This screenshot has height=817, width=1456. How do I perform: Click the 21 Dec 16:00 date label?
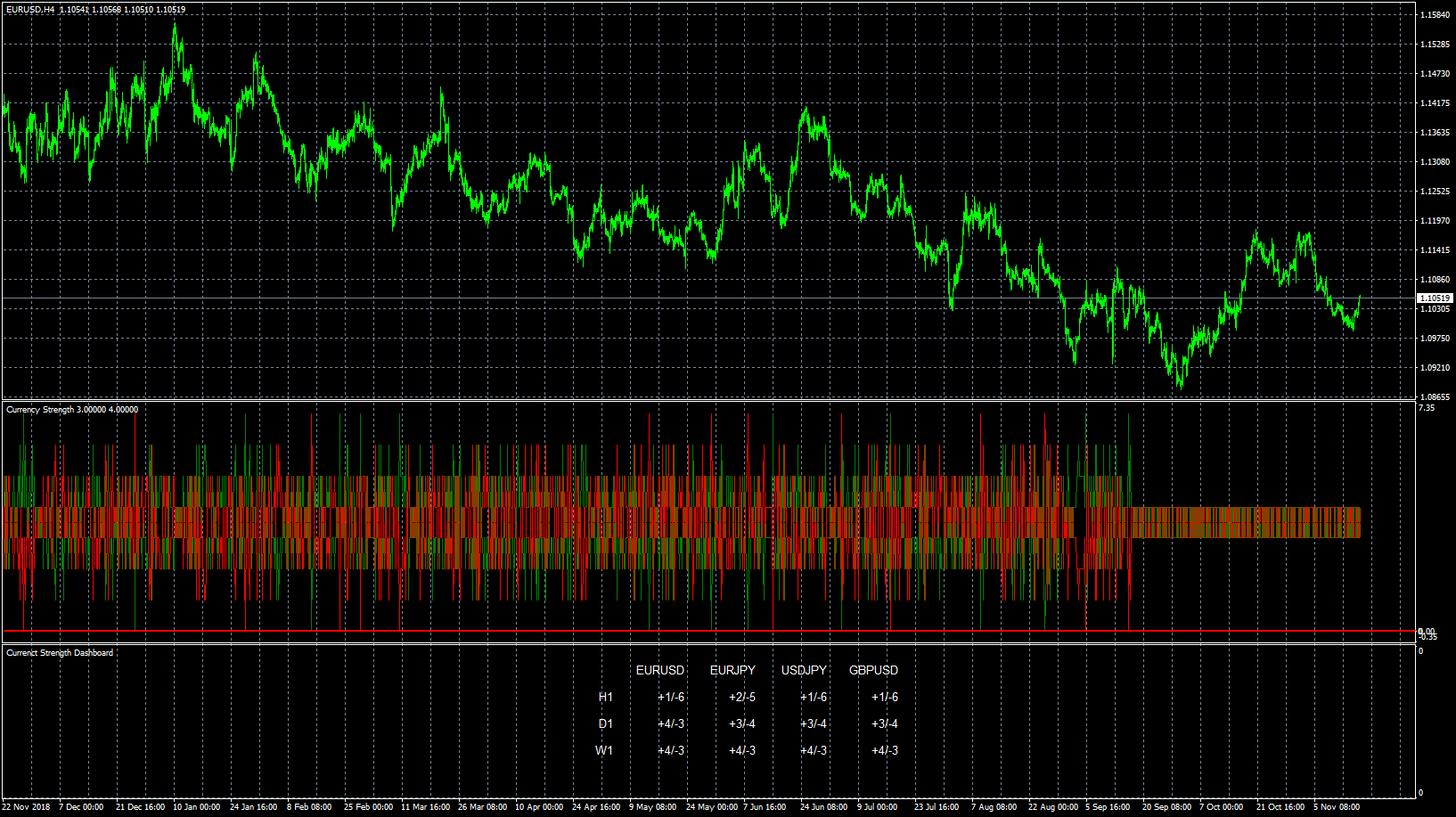(140, 807)
